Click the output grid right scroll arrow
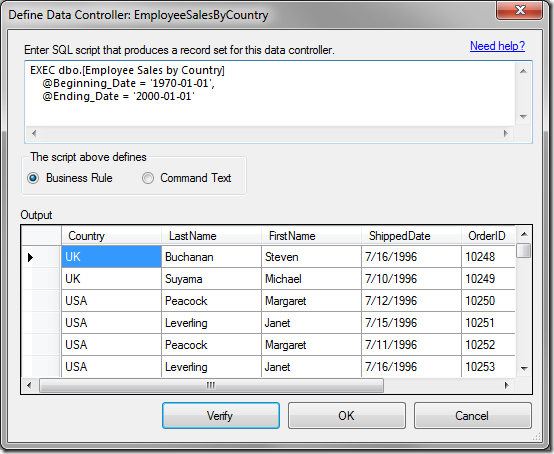The height and width of the screenshot is (454, 554). click(506, 385)
